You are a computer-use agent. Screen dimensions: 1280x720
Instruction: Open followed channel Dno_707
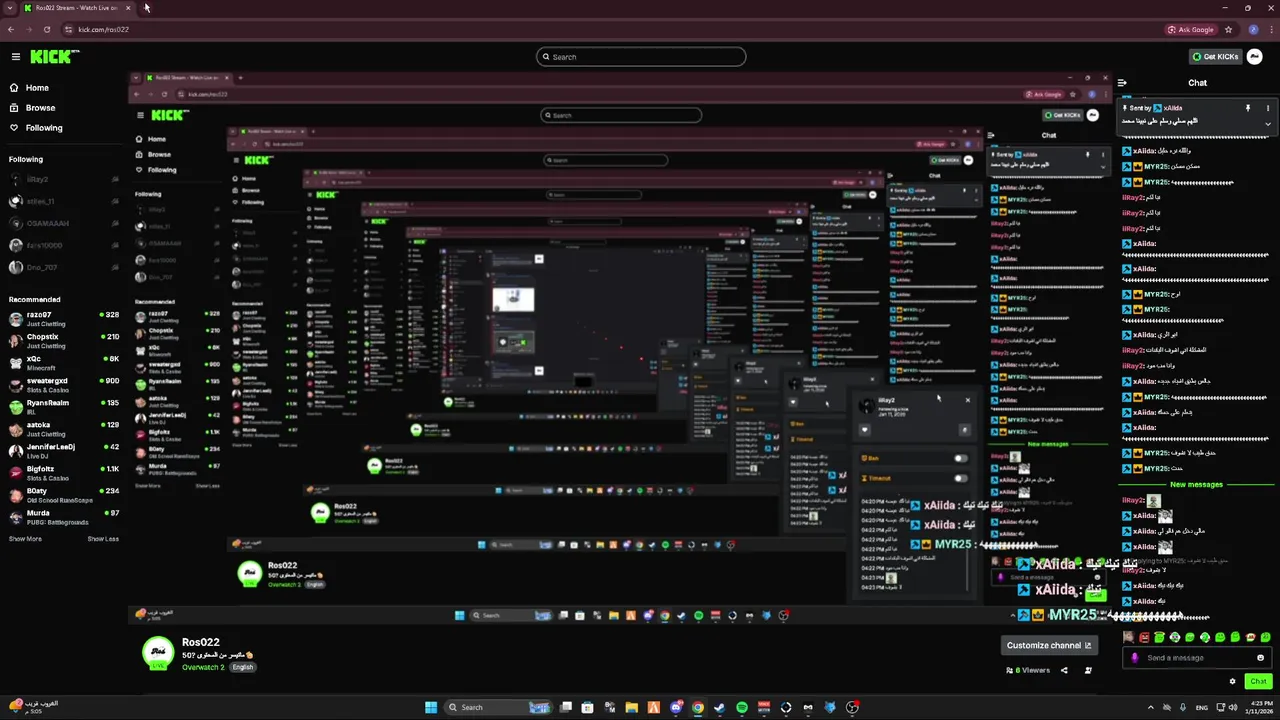(x=64, y=267)
